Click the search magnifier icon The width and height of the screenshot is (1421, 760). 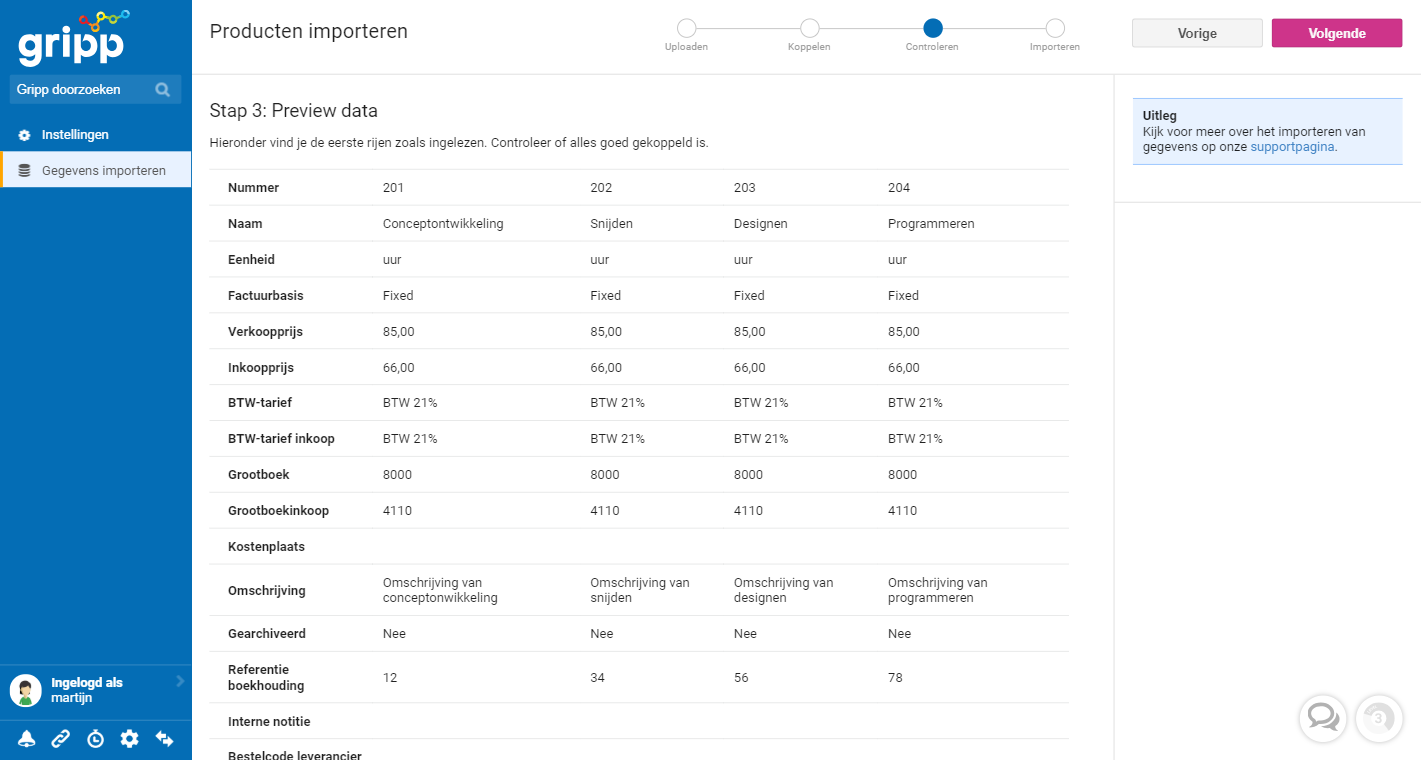point(162,90)
